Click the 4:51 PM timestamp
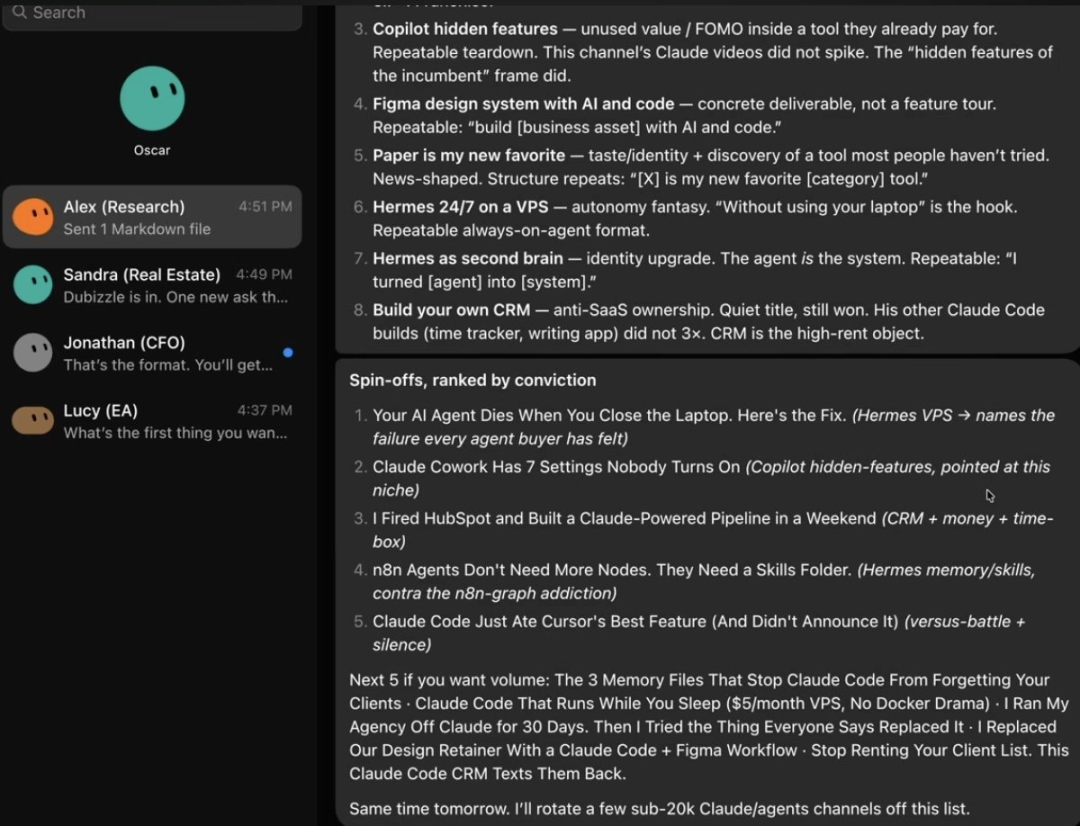This screenshot has height=826, width=1080. [265, 207]
